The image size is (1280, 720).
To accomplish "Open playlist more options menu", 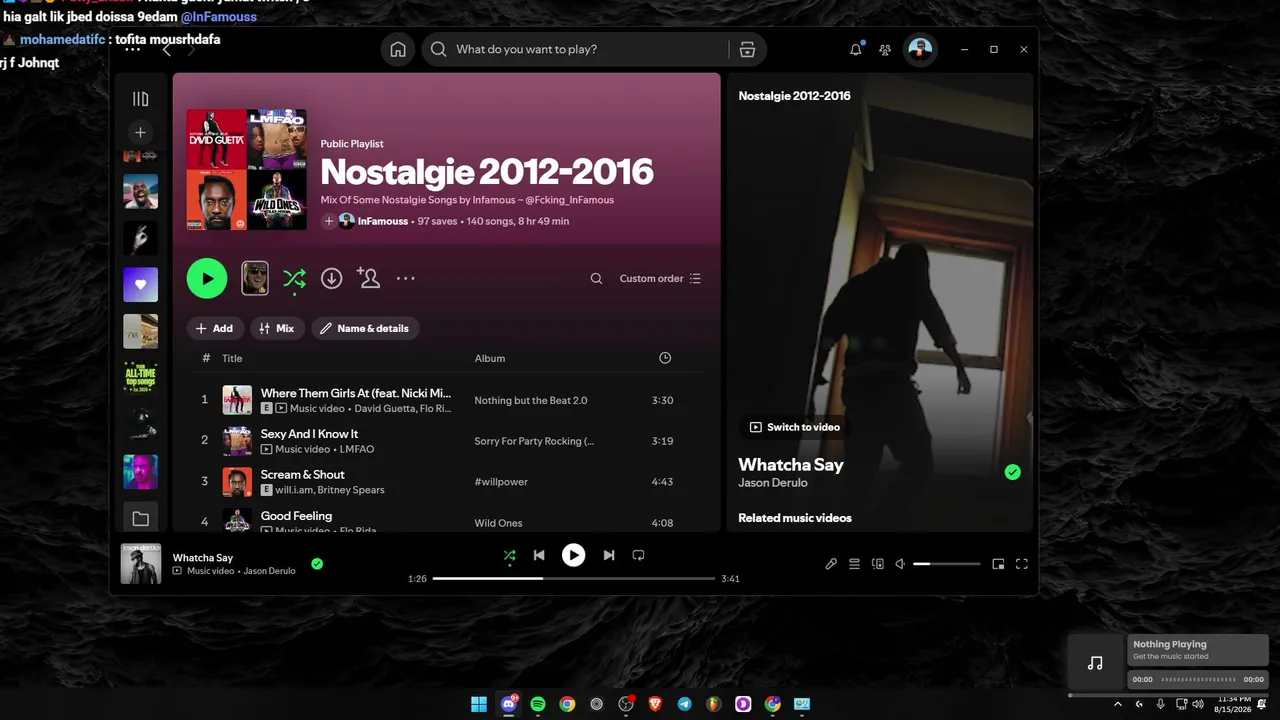I will pyautogui.click(x=405, y=279).
